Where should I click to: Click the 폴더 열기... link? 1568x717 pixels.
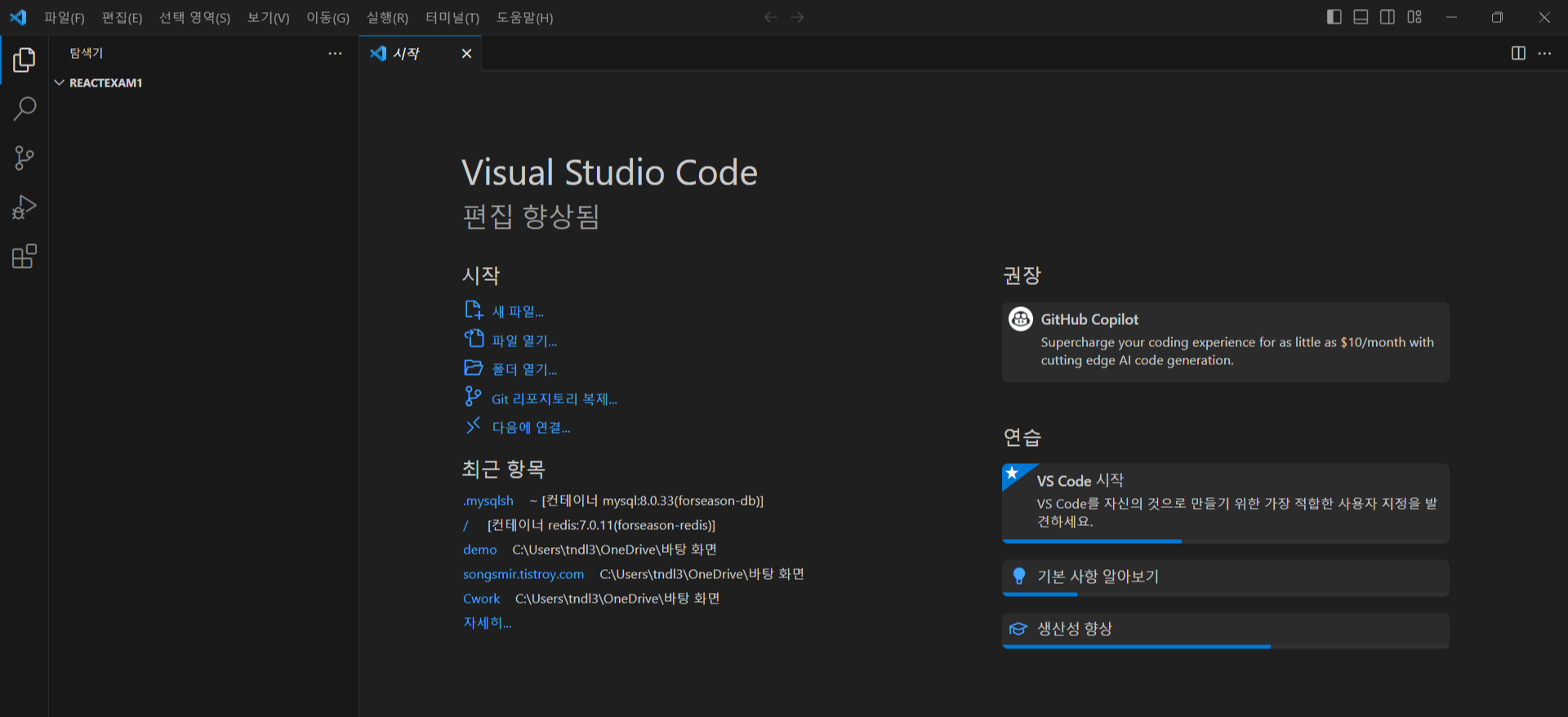524,370
